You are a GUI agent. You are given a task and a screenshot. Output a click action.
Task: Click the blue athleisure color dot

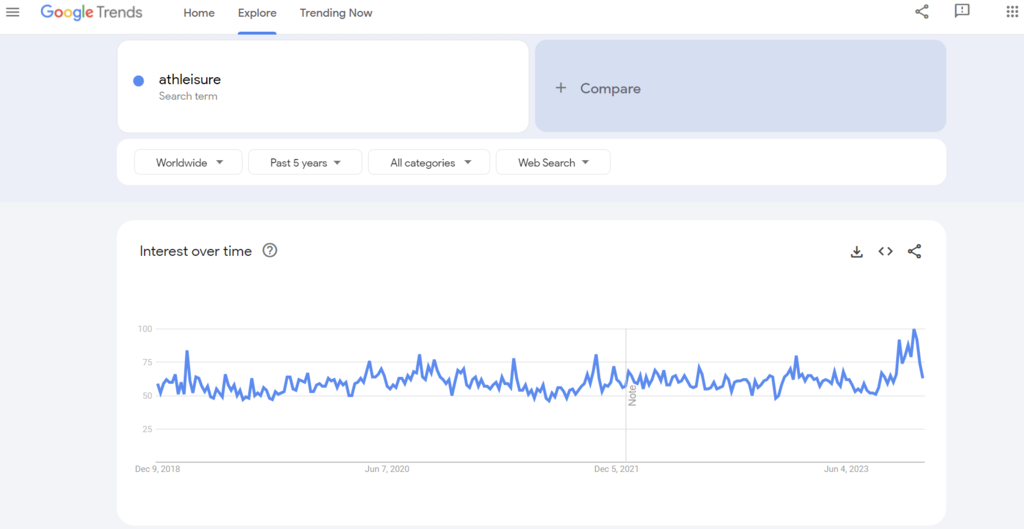[139, 80]
